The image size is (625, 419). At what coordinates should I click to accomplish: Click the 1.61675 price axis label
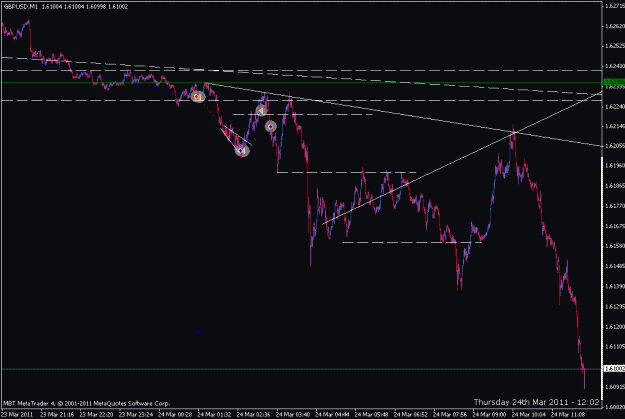click(x=615, y=226)
